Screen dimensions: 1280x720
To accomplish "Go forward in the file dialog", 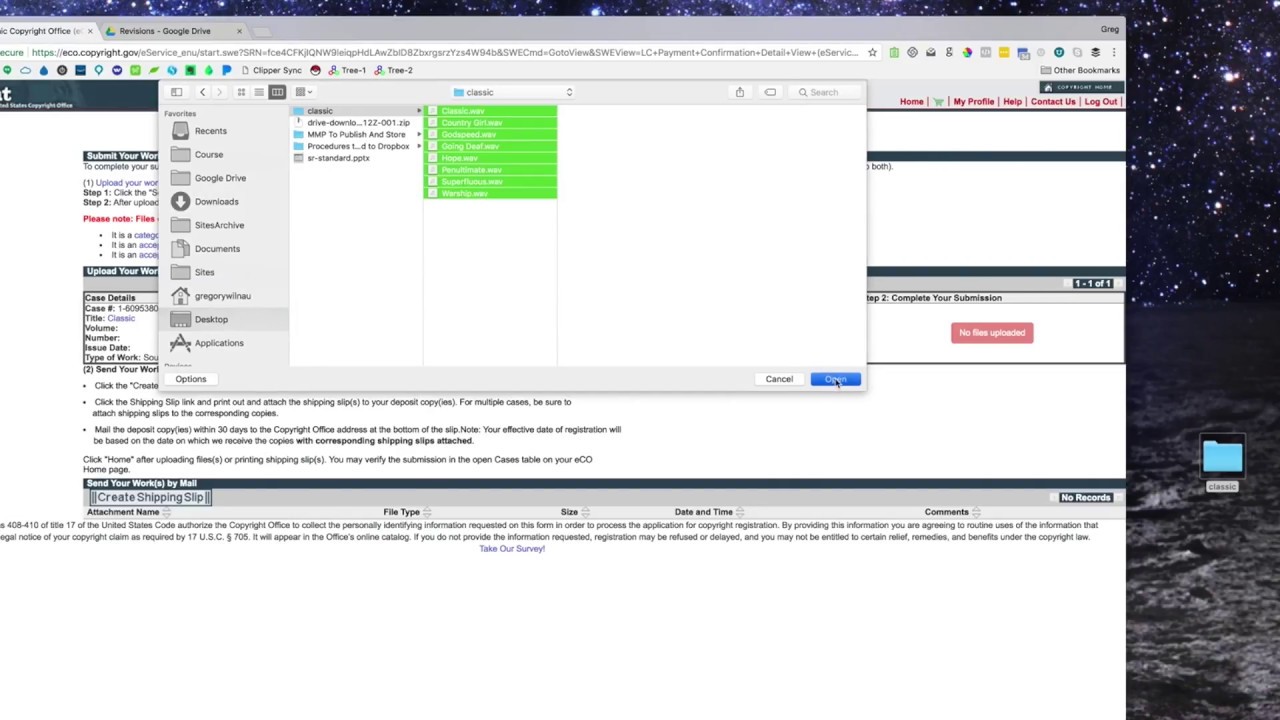I will (x=219, y=92).
